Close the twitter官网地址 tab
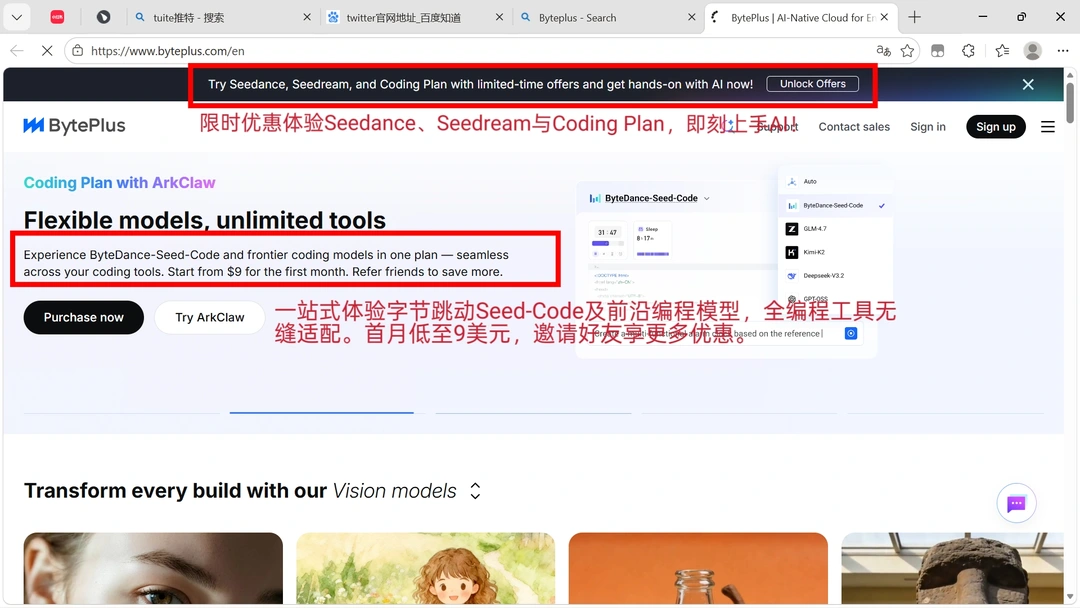The image size is (1080, 608). point(499,17)
